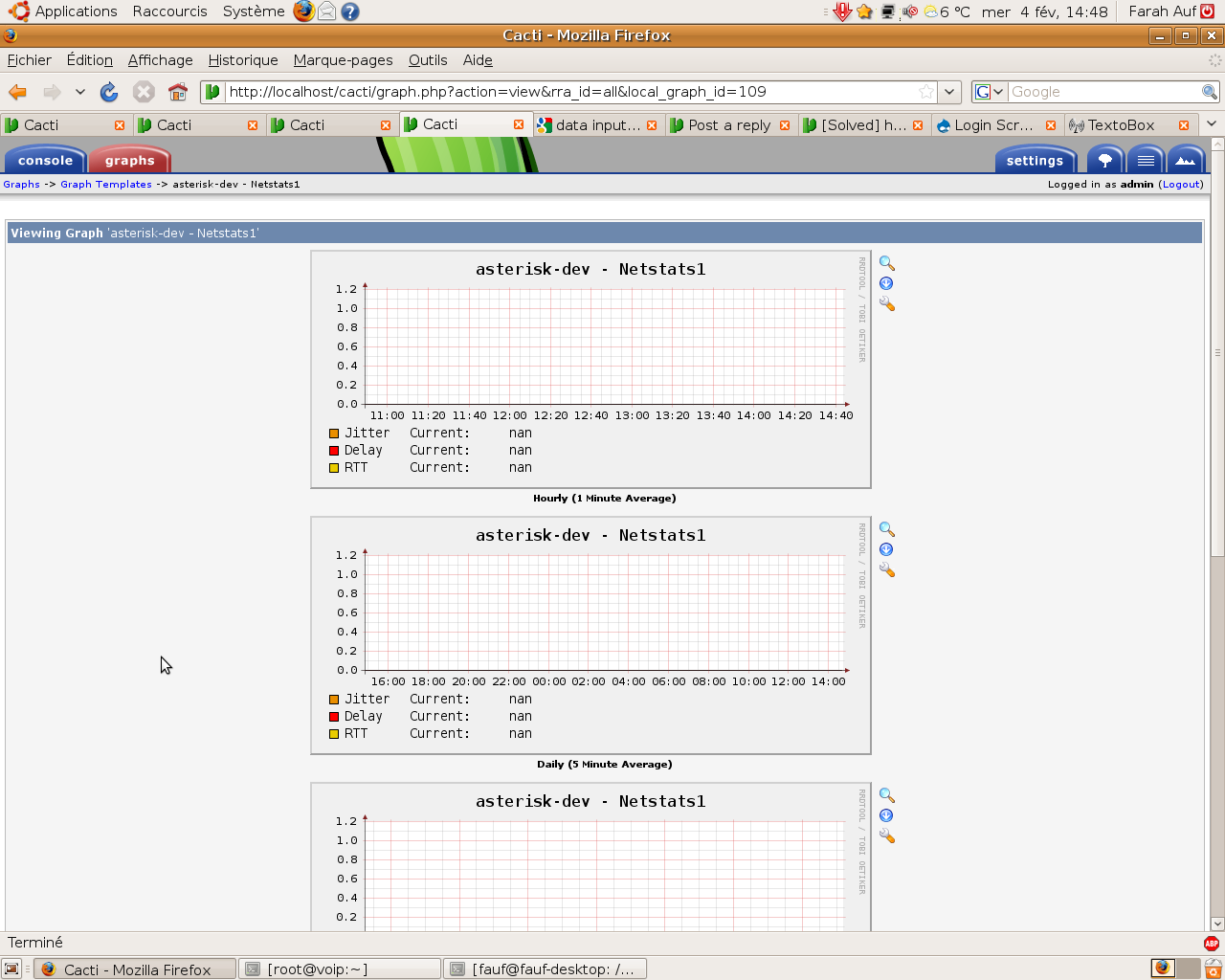
Task: Follow the Graphs breadcrumb link
Action: tap(21, 184)
